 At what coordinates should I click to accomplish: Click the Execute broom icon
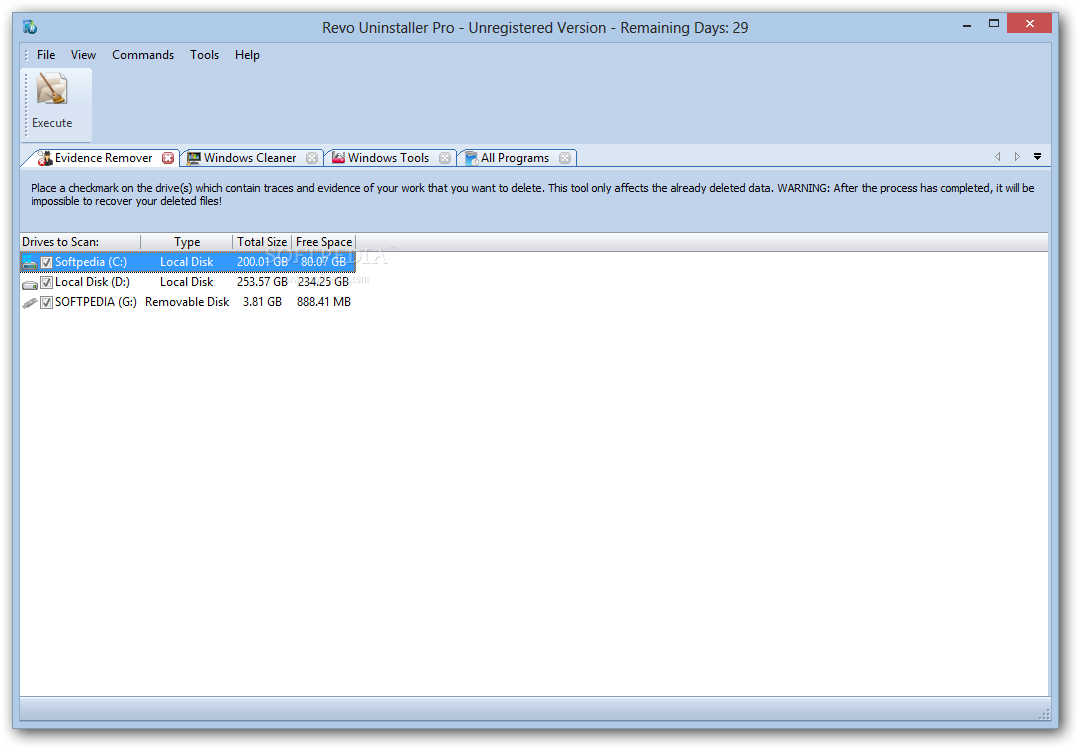(x=52, y=89)
